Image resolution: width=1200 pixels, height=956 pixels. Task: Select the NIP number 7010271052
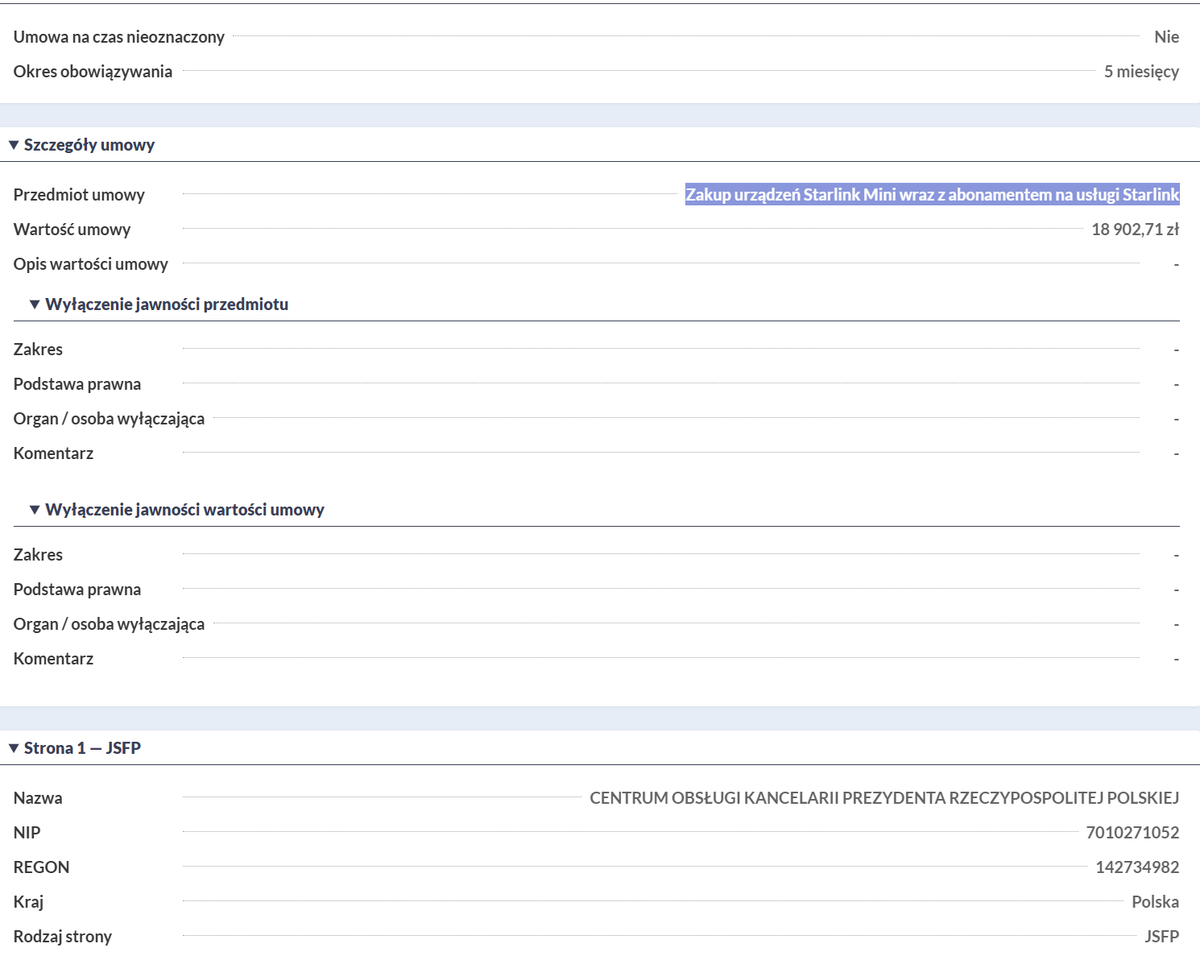click(1133, 832)
